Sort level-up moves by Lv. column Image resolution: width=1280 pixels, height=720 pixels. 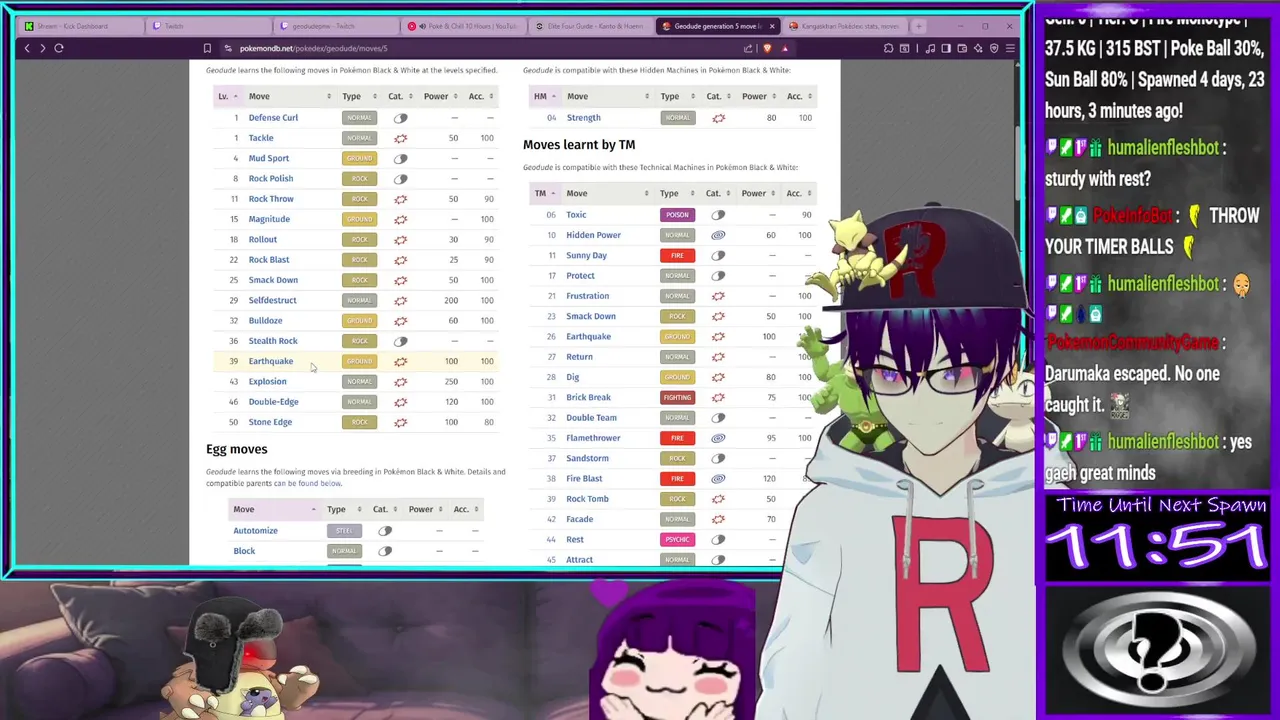coord(228,96)
